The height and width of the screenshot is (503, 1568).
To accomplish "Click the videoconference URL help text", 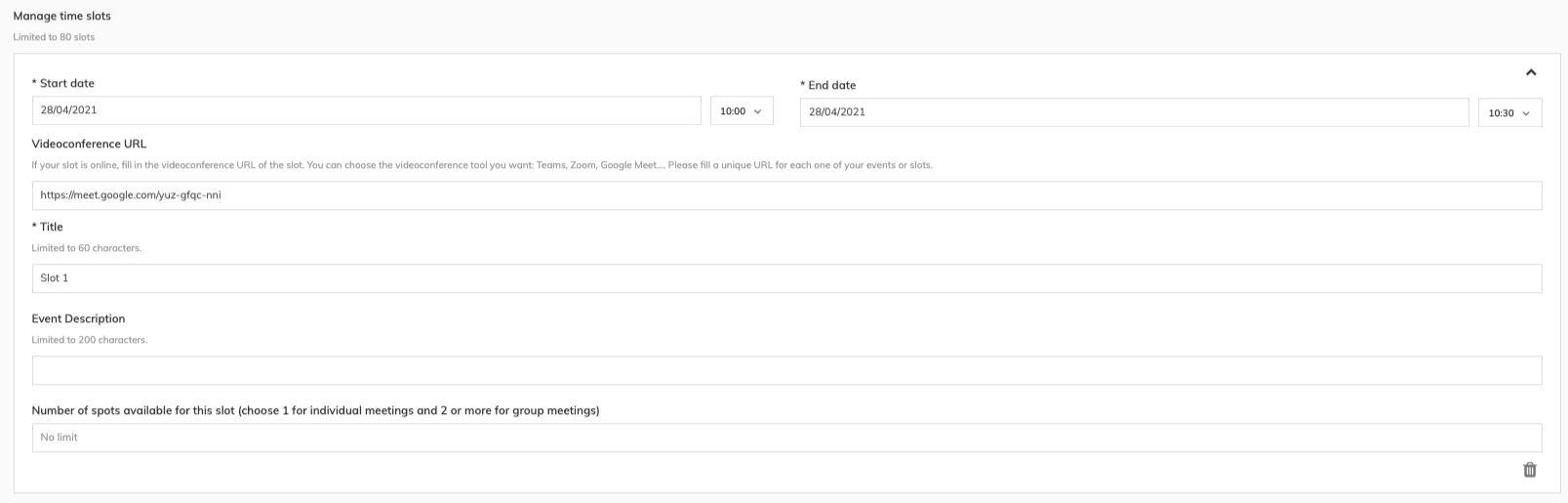I will [481, 165].
